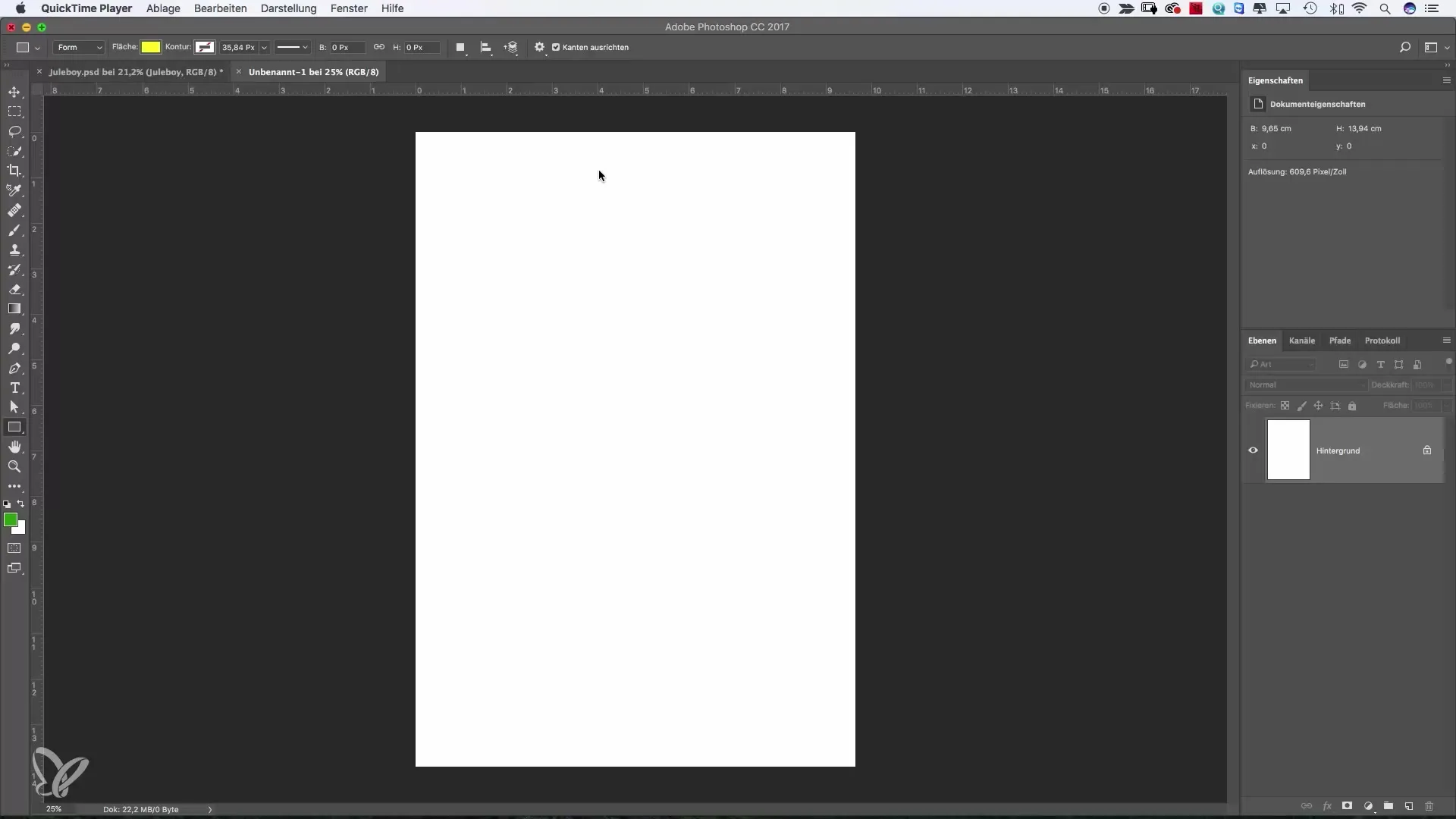Select the Quick Selection tool
The image size is (1456, 819).
tap(14, 151)
